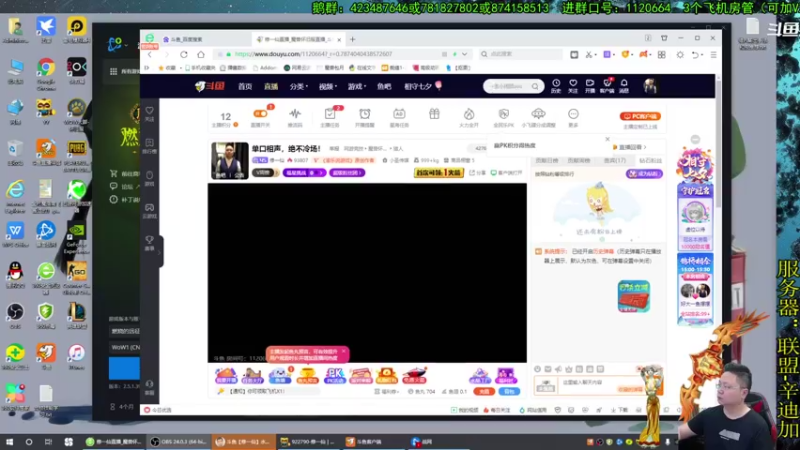Open the 首页 home menu item
The height and width of the screenshot is (450, 800).
click(245, 87)
